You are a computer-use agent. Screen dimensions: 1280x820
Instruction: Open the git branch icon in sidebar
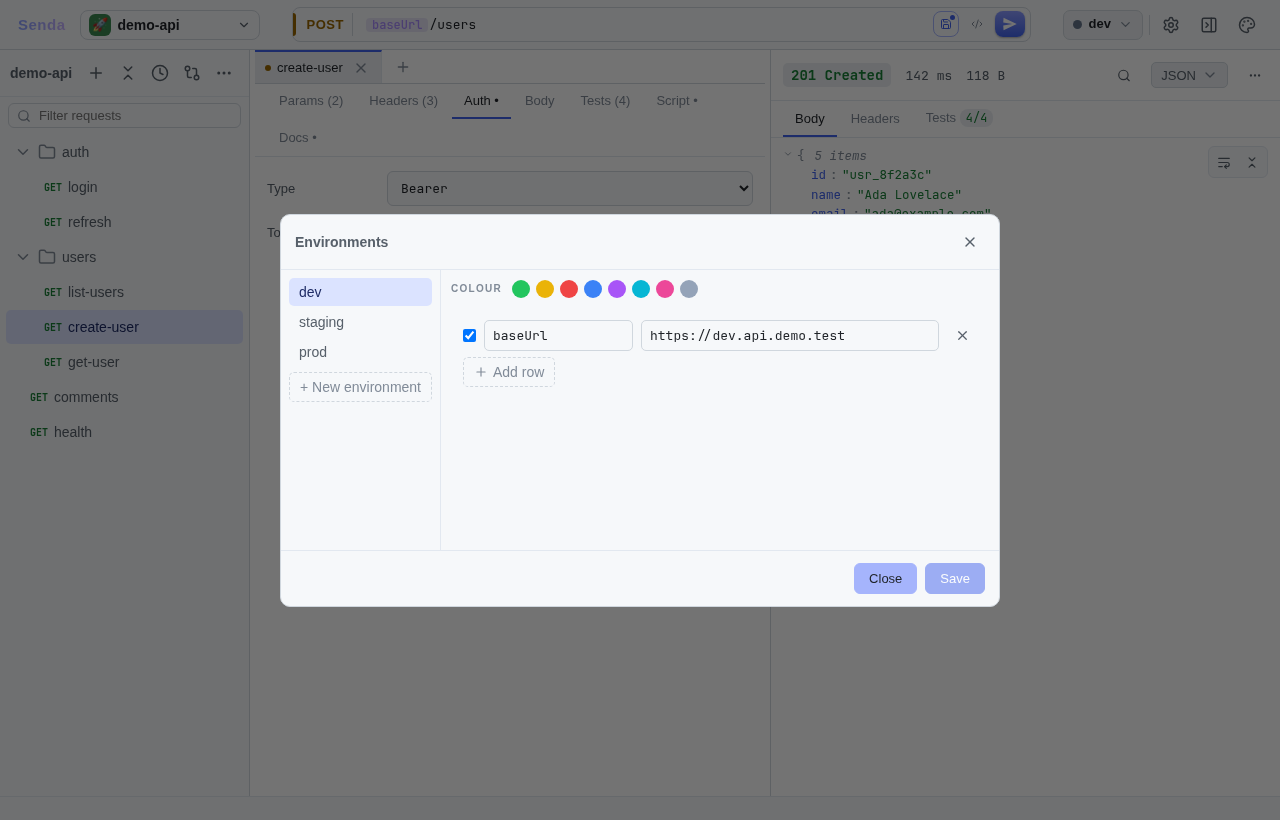pos(192,73)
